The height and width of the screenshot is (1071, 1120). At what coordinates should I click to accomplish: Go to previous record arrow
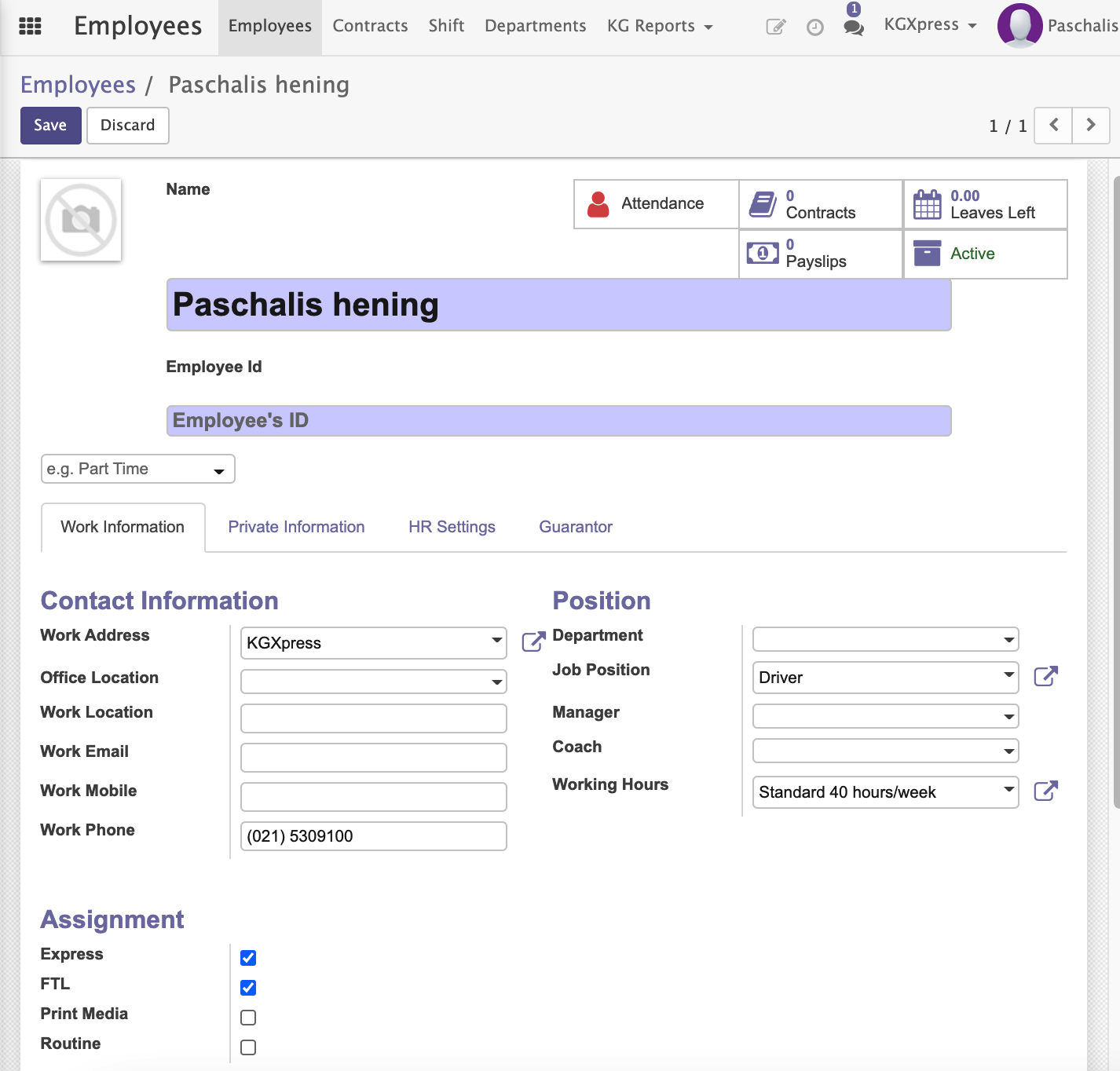tap(1054, 125)
